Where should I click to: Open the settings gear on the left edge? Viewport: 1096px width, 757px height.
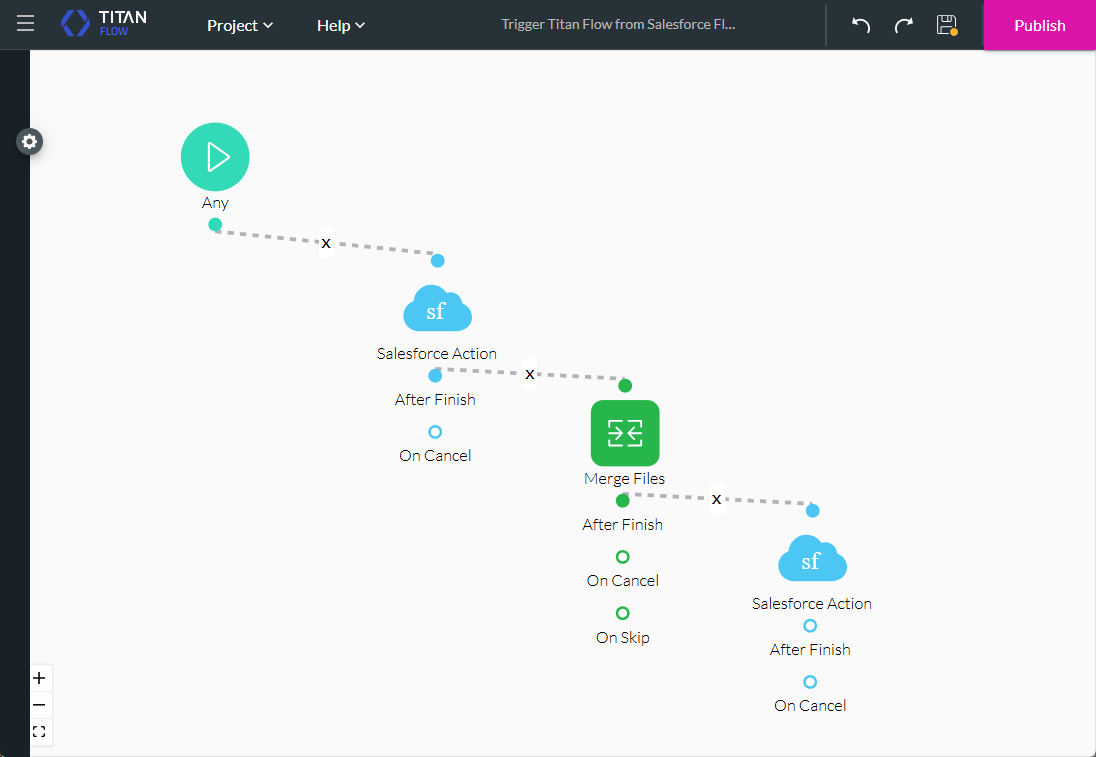pyautogui.click(x=29, y=142)
